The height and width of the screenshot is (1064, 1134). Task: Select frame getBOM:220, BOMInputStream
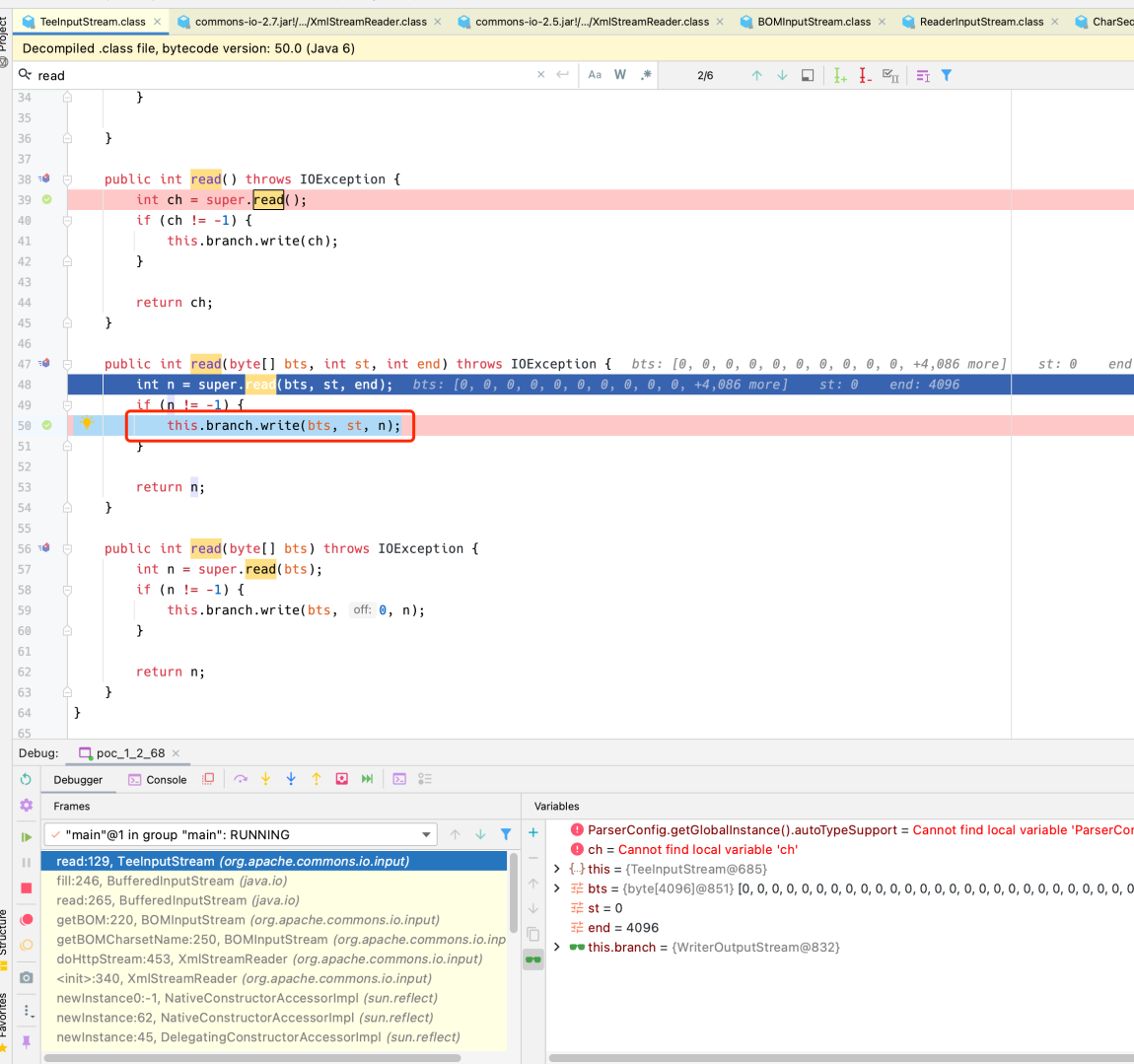[x=275, y=920]
